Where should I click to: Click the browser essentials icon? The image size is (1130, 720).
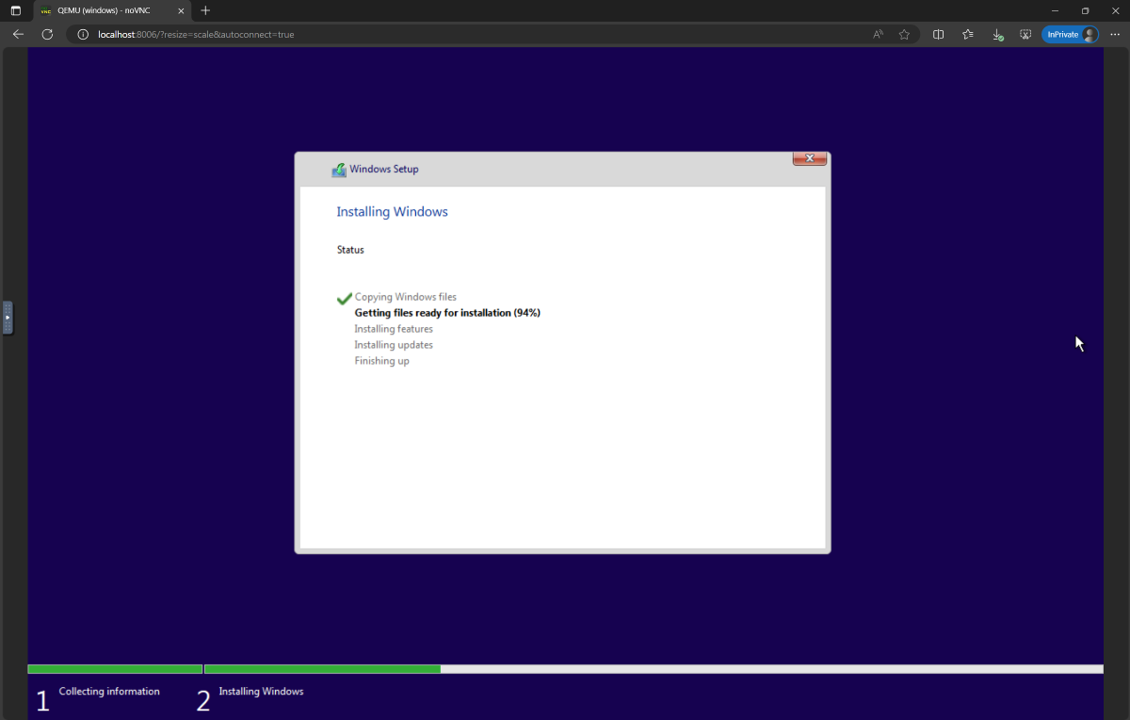coord(1025,34)
